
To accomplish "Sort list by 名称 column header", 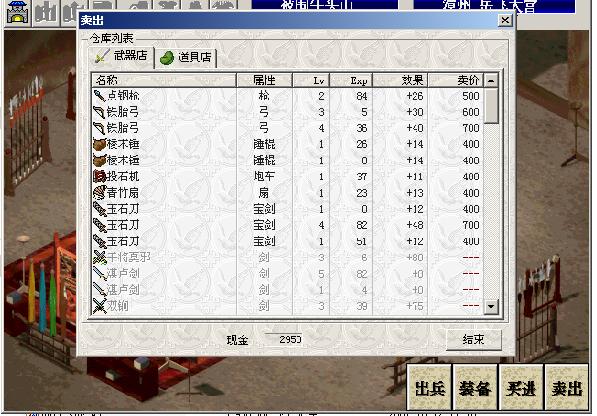I will tap(164, 80).
